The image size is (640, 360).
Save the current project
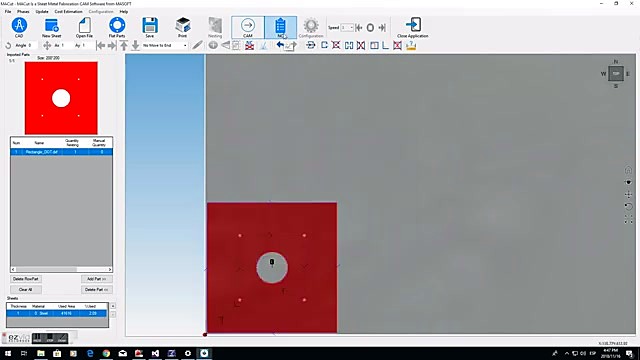point(150,27)
